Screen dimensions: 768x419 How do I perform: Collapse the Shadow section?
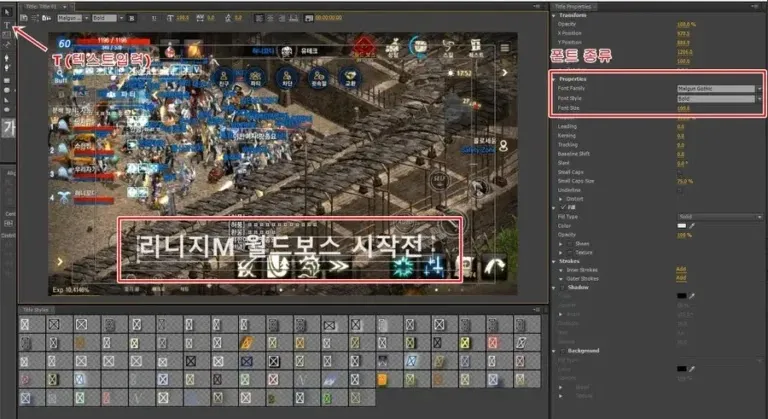[x=554, y=288]
